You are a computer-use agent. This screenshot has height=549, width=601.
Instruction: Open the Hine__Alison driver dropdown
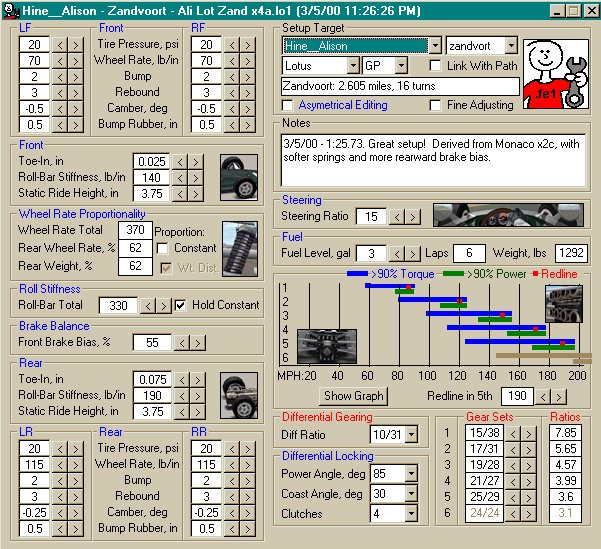tap(434, 46)
